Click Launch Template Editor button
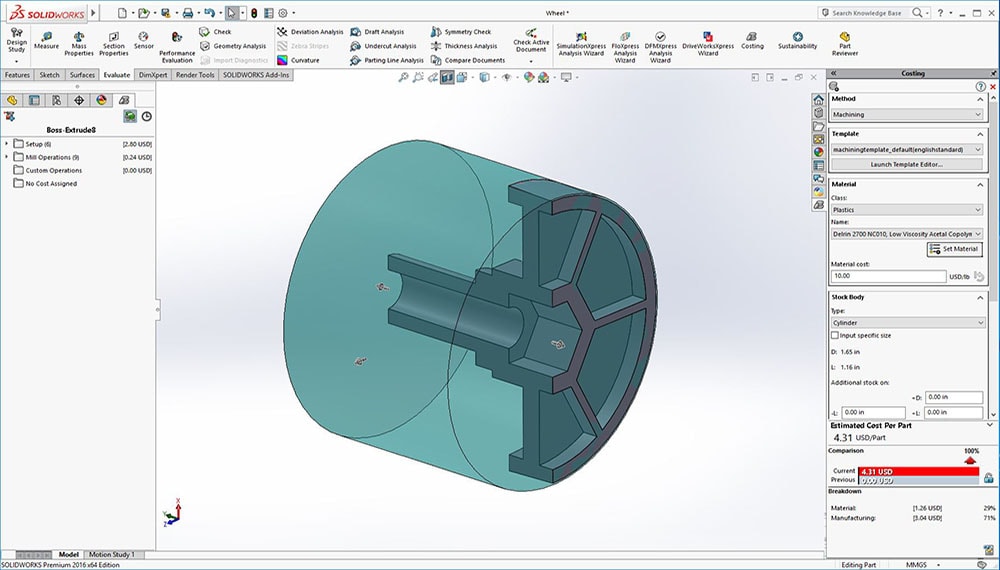Viewport: 1000px width, 570px height. 906,164
